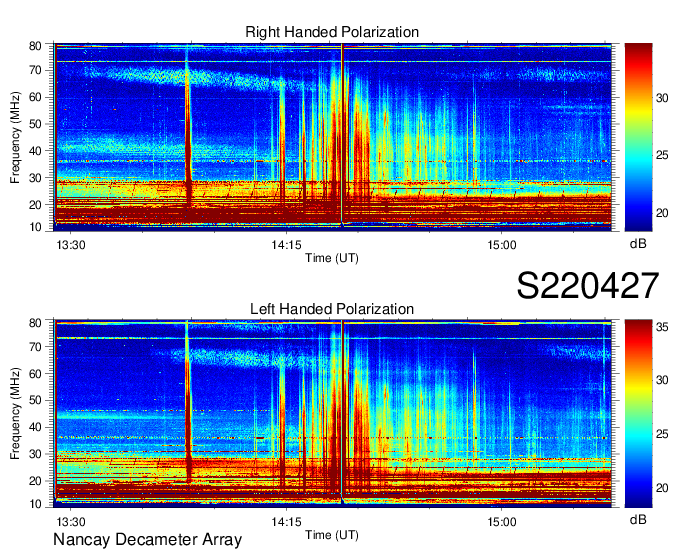This screenshot has height=552, width=680.
Task: Click the 15:00 tick label on bottom plot
Action: [x=502, y=522]
